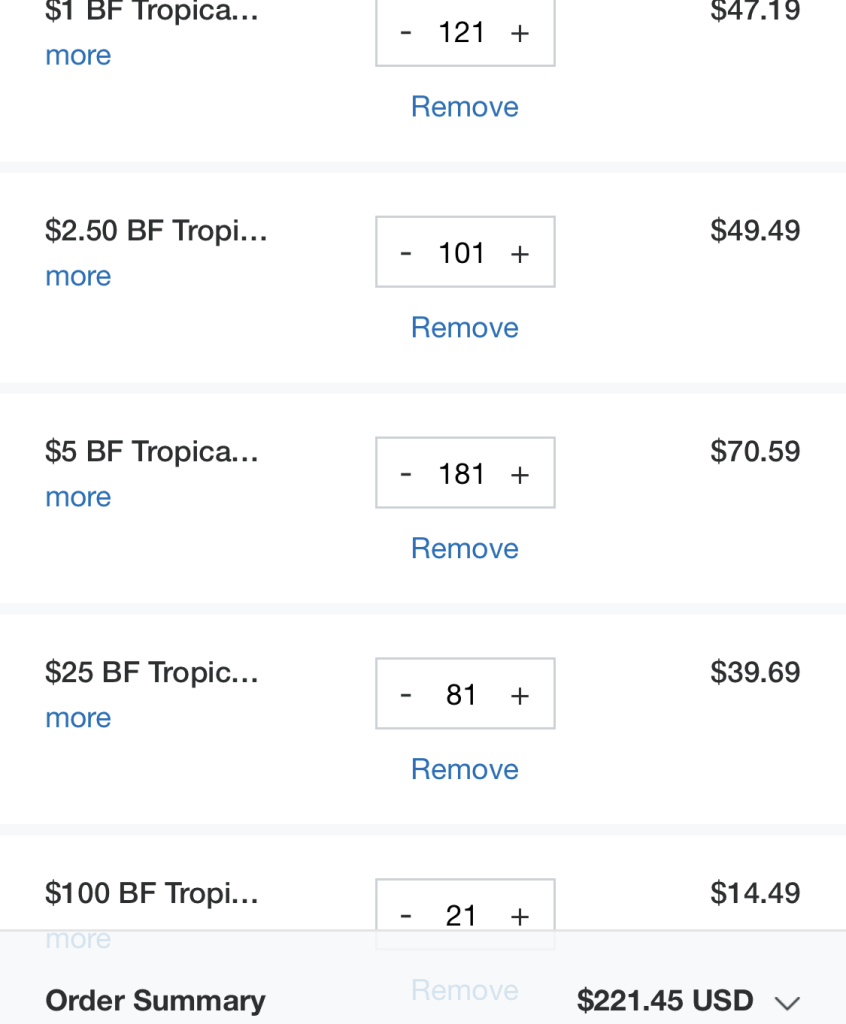Expand the Order Summary chevron
846x1024 pixels.
[x=788, y=1002]
